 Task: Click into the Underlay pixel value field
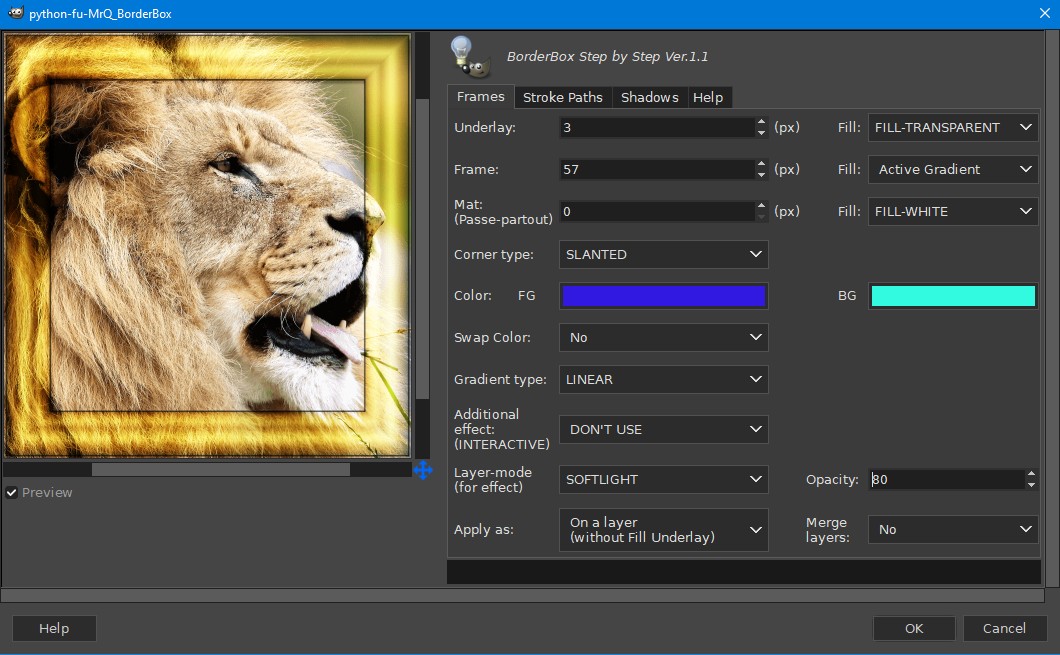point(656,128)
